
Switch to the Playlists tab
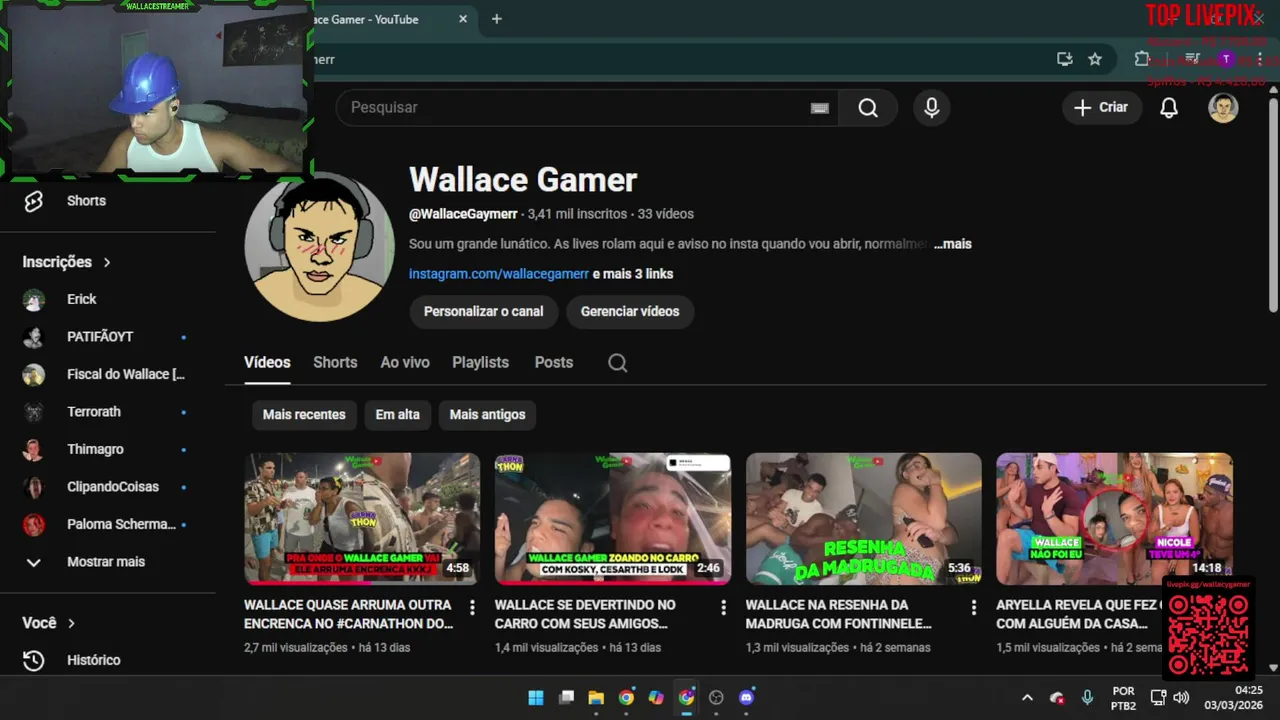480,363
